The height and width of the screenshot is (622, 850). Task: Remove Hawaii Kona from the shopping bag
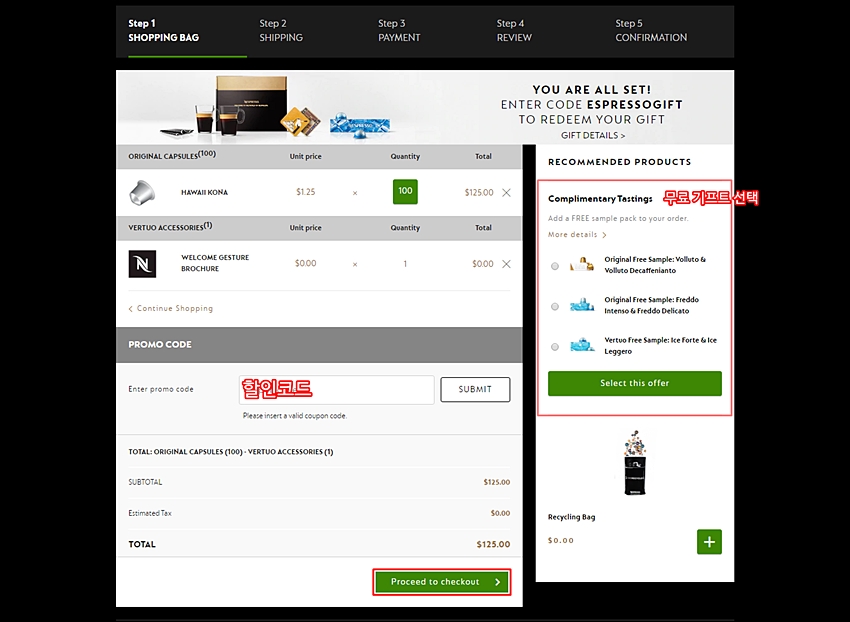[x=506, y=193]
